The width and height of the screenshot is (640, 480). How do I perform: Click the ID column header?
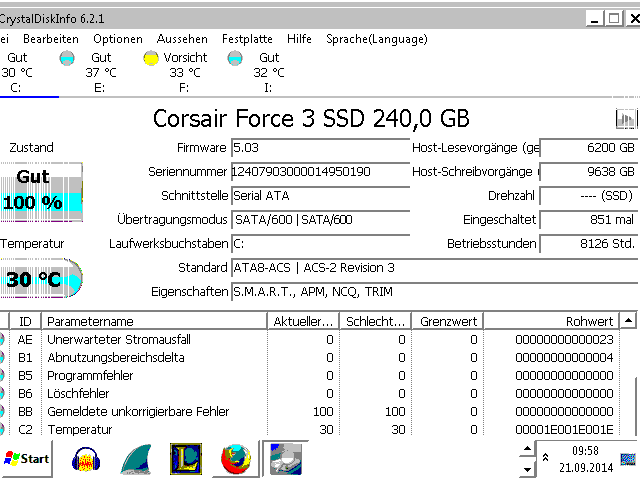(25, 322)
